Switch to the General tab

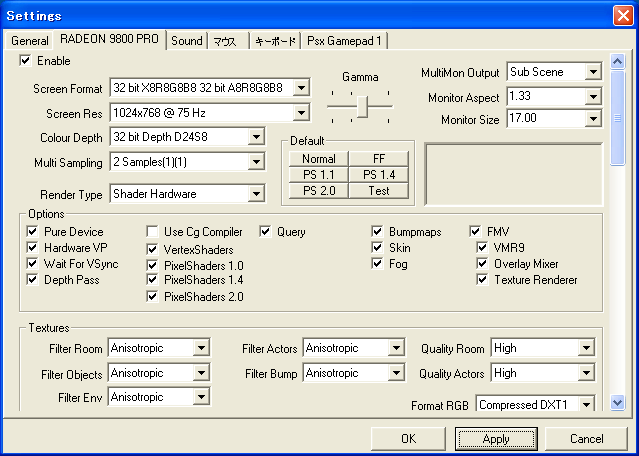[30, 41]
